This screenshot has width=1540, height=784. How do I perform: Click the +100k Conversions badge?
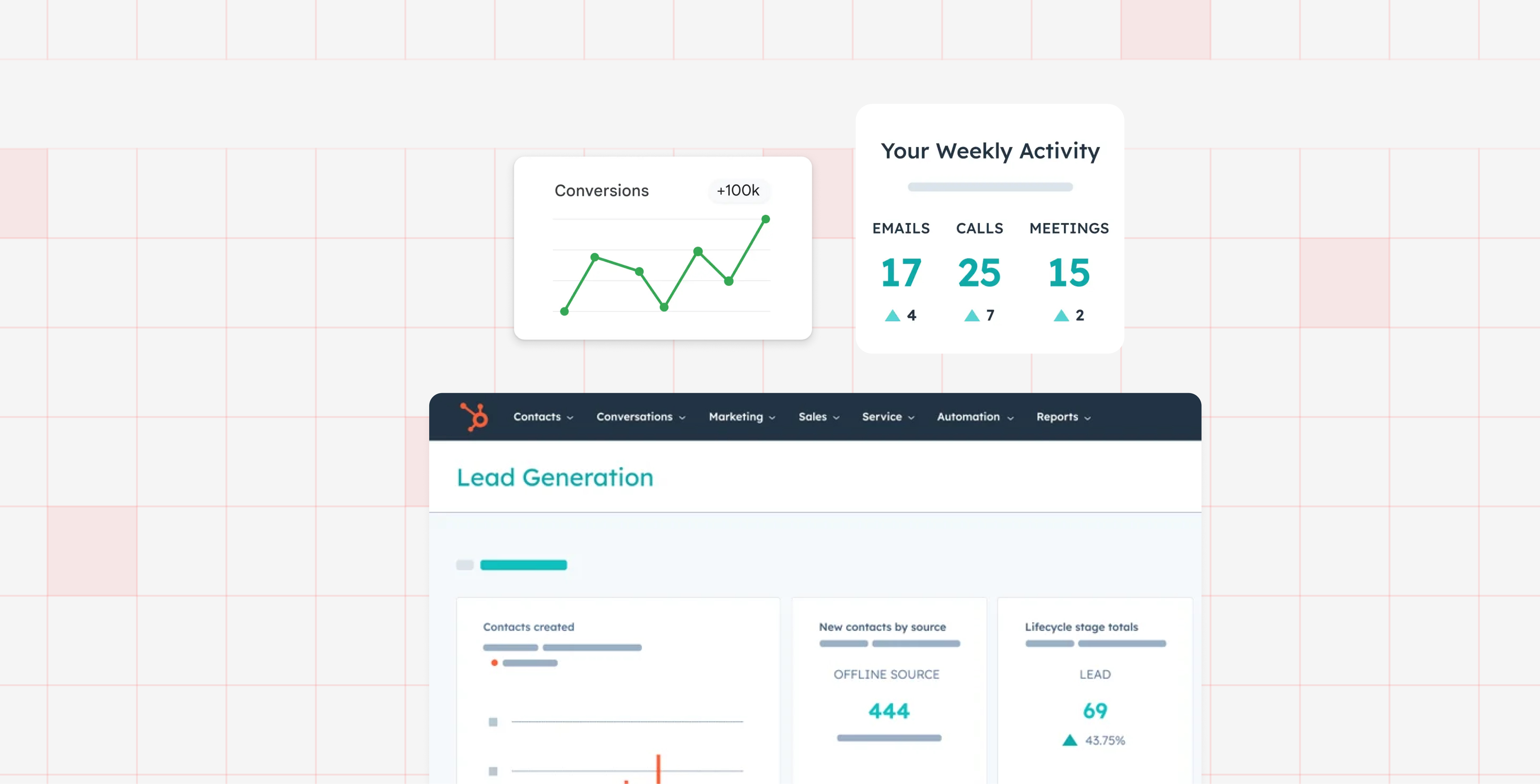738,191
